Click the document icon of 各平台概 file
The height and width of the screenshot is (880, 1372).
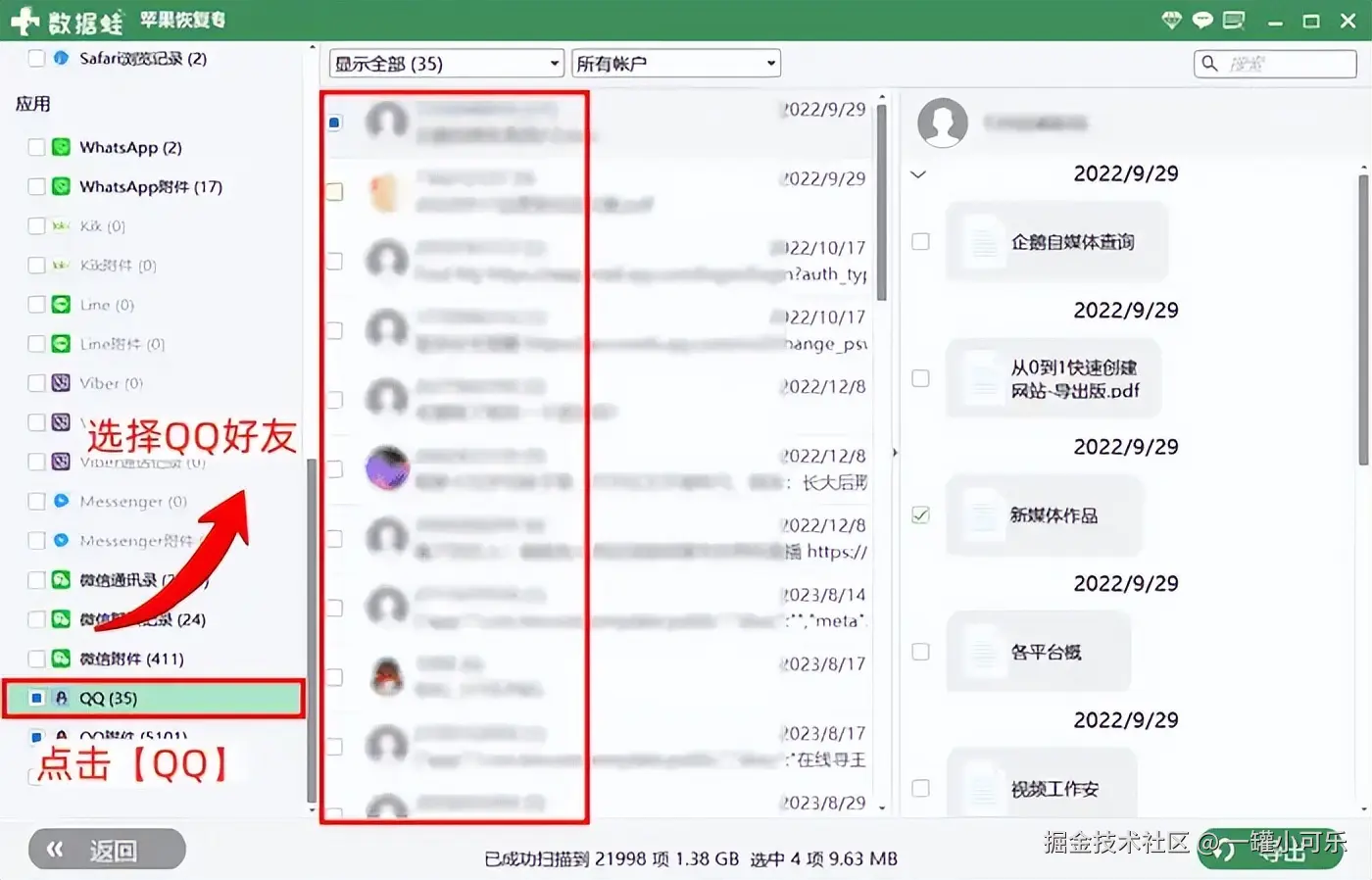pyautogui.click(x=982, y=652)
